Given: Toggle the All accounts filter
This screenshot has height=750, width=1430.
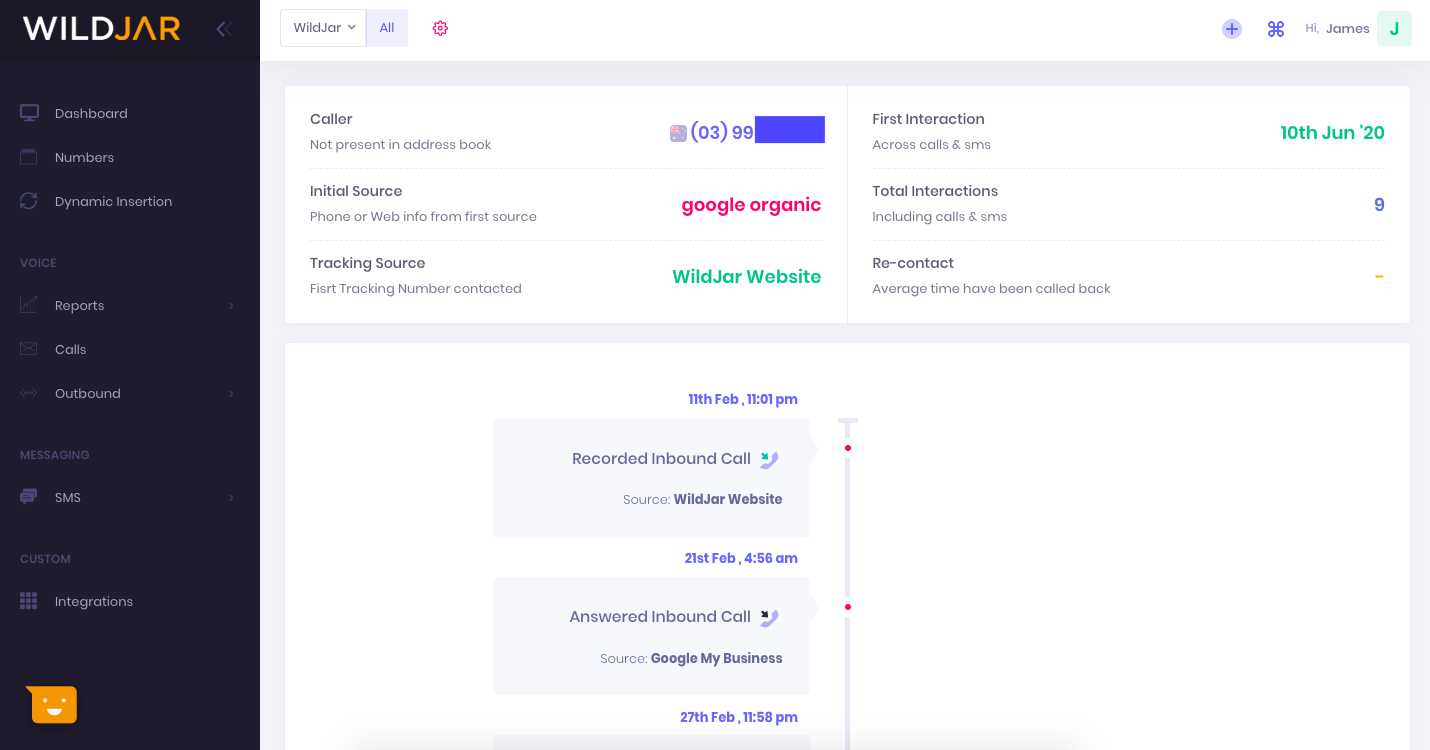Looking at the screenshot, I should tap(387, 27).
